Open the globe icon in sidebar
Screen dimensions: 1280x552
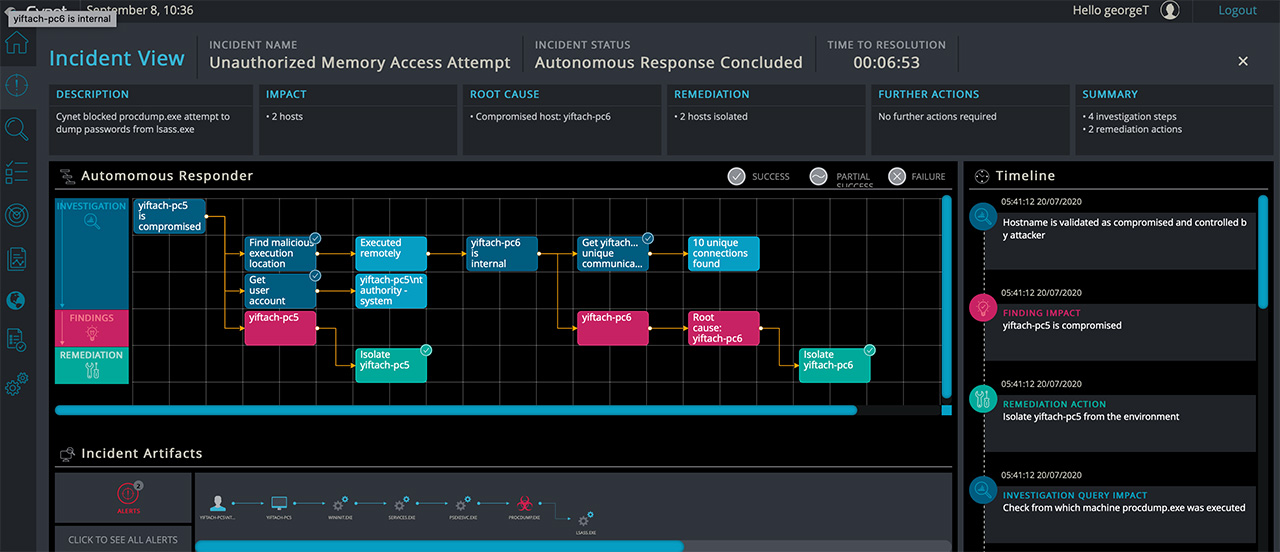pyautogui.click(x=17, y=300)
